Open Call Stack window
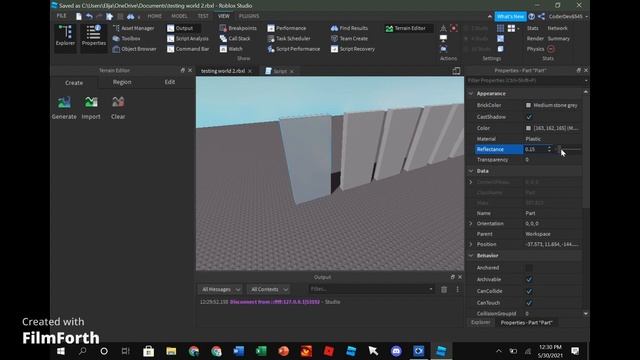The width and height of the screenshot is (640, 360). click(x=235, y=38)
